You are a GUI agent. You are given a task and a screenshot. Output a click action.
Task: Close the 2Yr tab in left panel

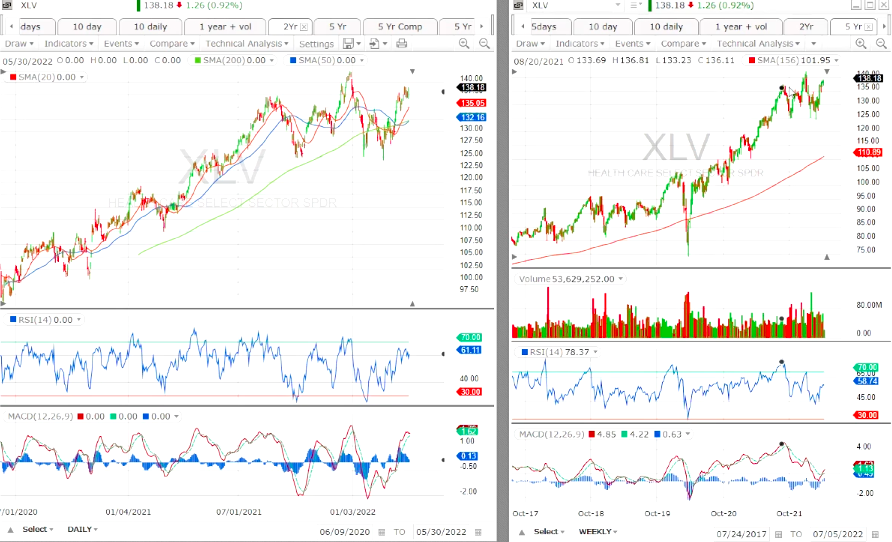(304, 27)
